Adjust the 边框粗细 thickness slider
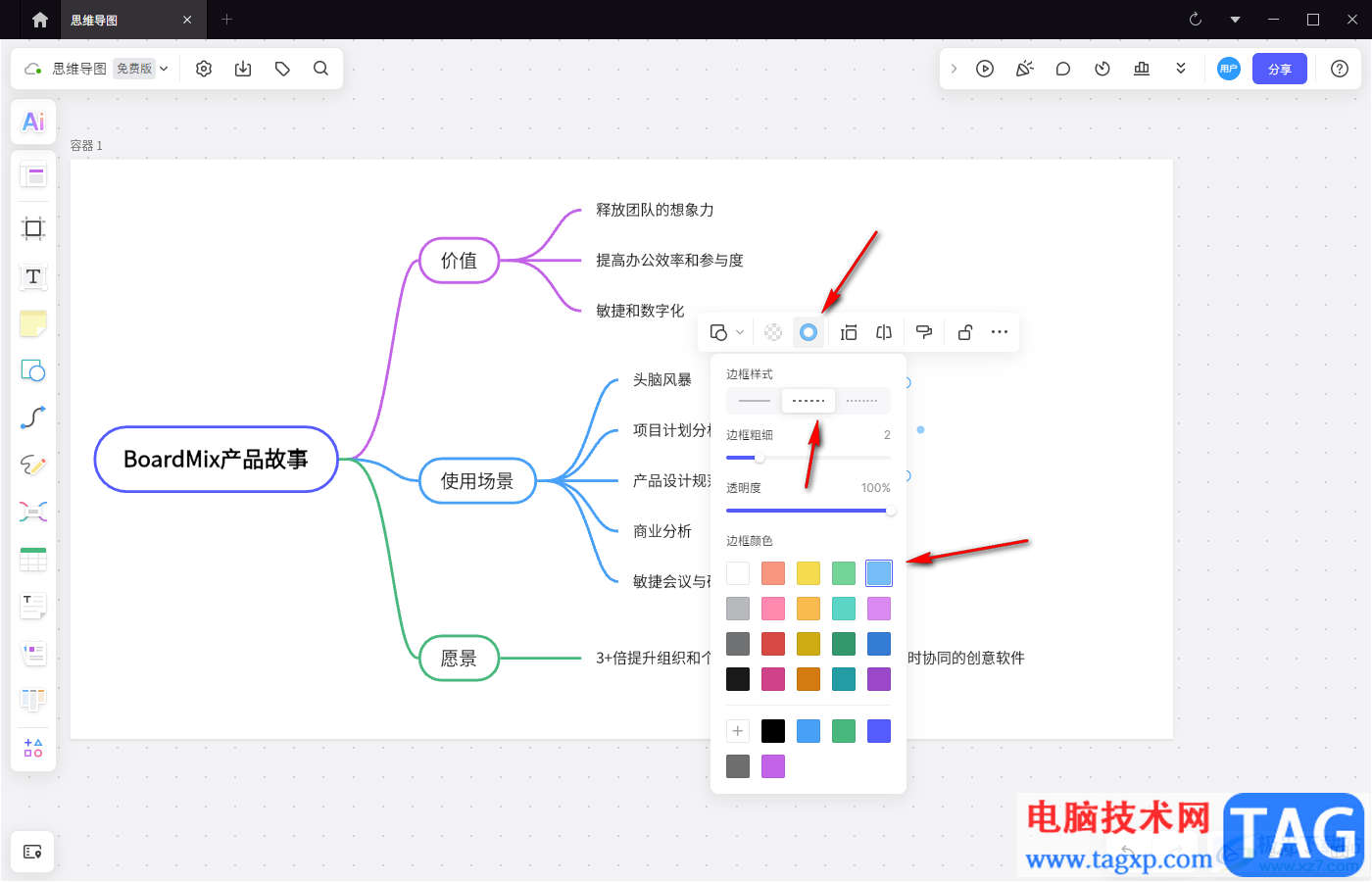 (808, 458)
